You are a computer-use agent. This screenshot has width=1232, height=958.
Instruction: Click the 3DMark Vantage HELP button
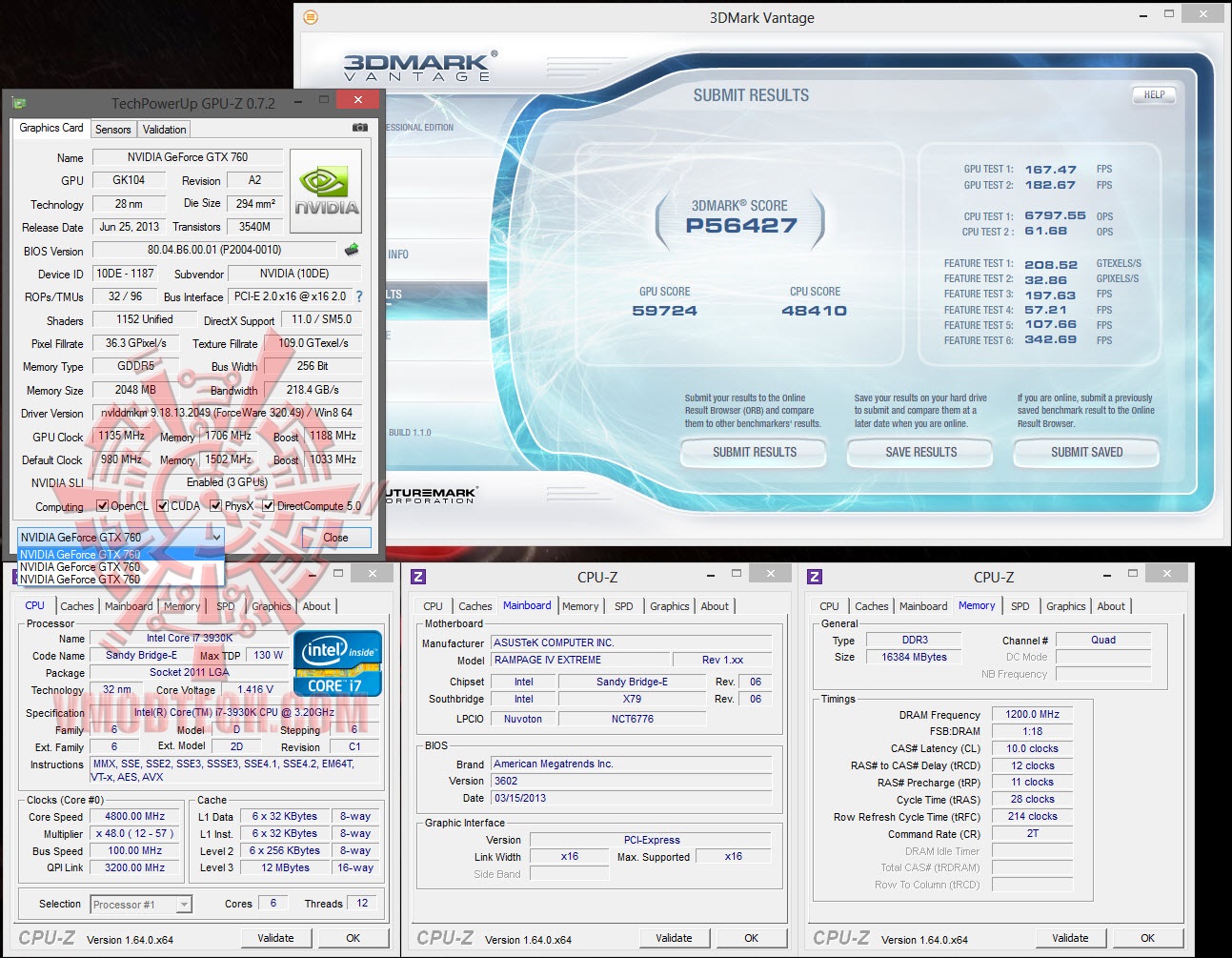[1154, 95]
